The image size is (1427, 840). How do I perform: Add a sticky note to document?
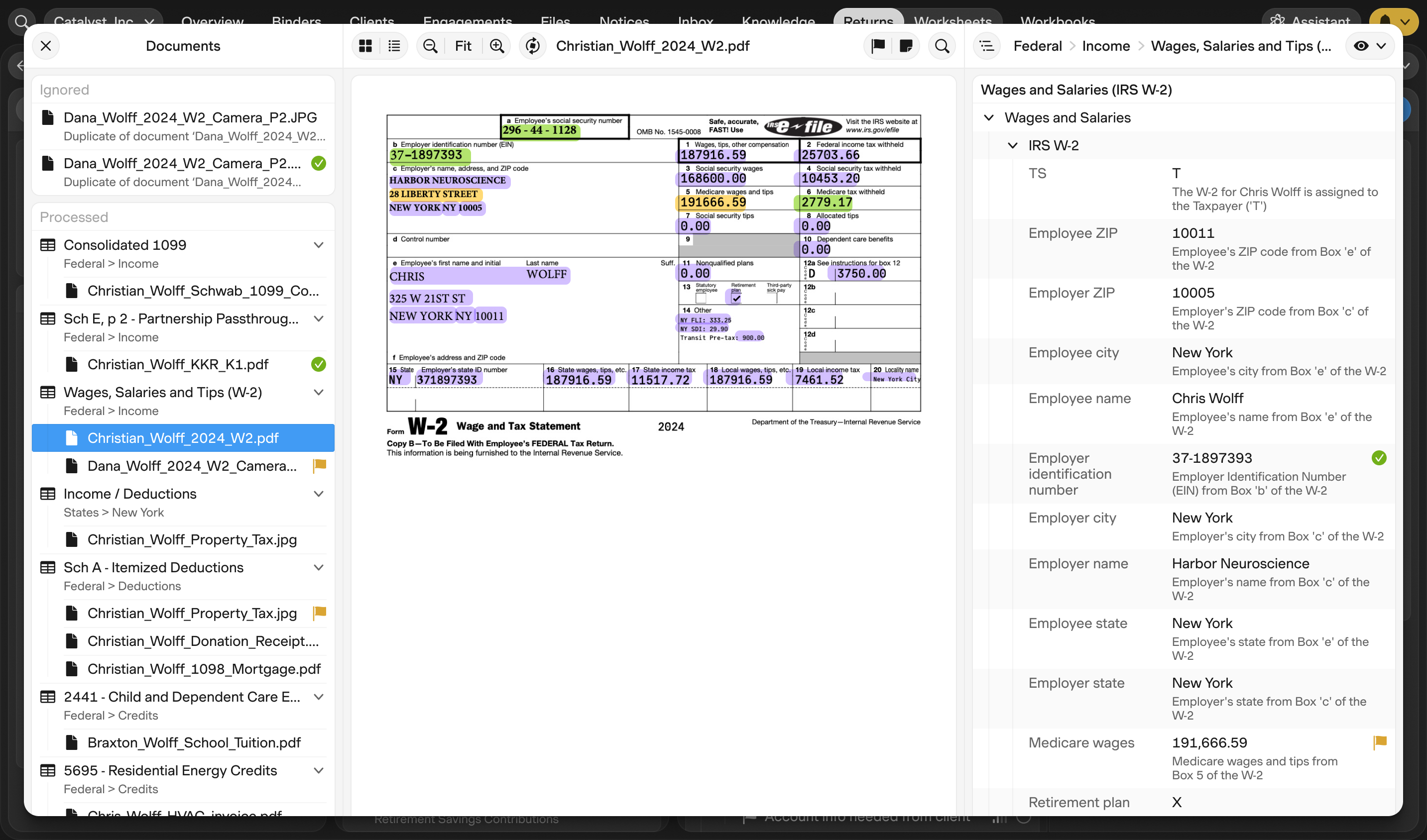point(906,46)
